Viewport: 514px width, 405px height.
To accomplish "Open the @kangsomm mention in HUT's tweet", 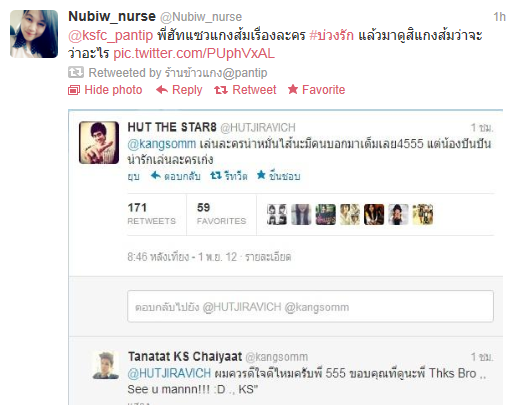I will [162, 144].
